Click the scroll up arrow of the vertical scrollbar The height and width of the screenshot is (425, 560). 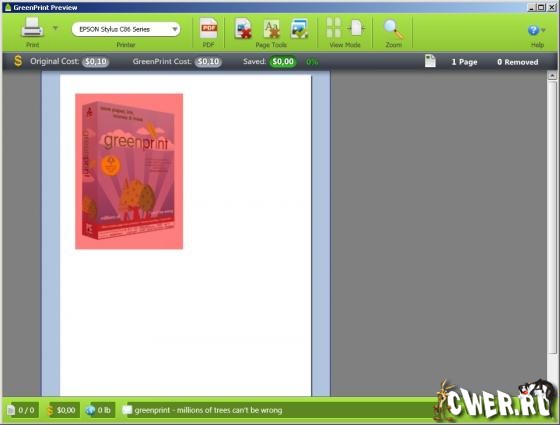(x=552, y=76)
